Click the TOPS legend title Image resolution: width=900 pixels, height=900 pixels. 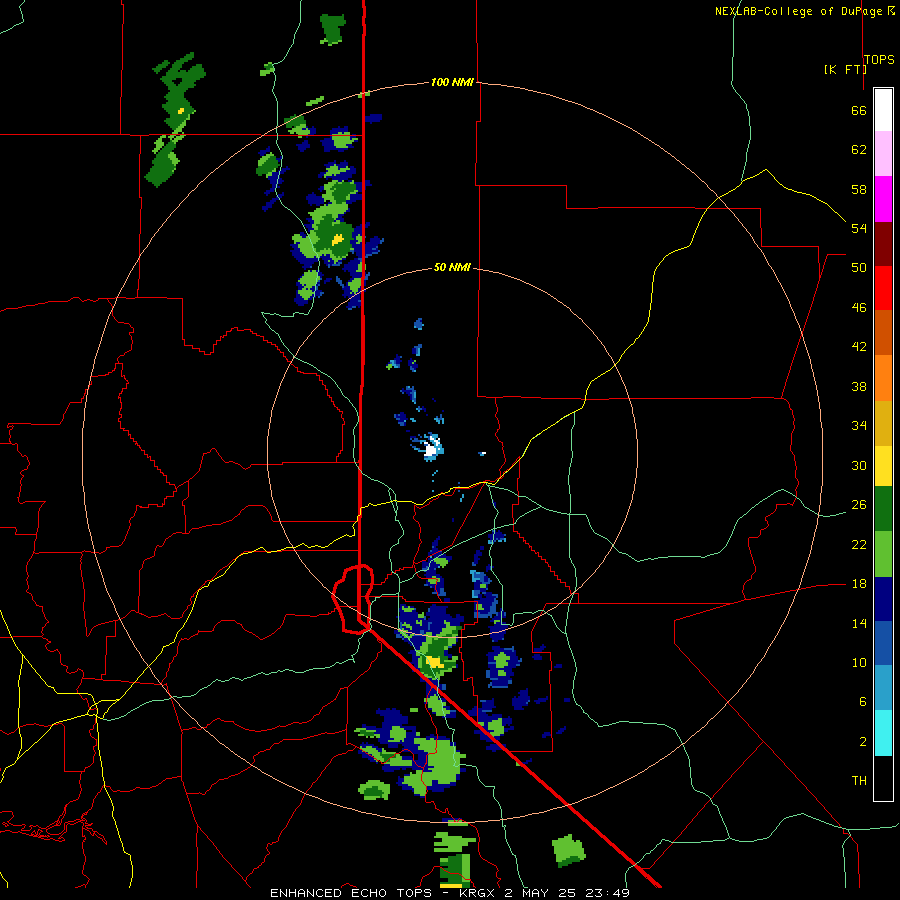click(x=879, y=59)
